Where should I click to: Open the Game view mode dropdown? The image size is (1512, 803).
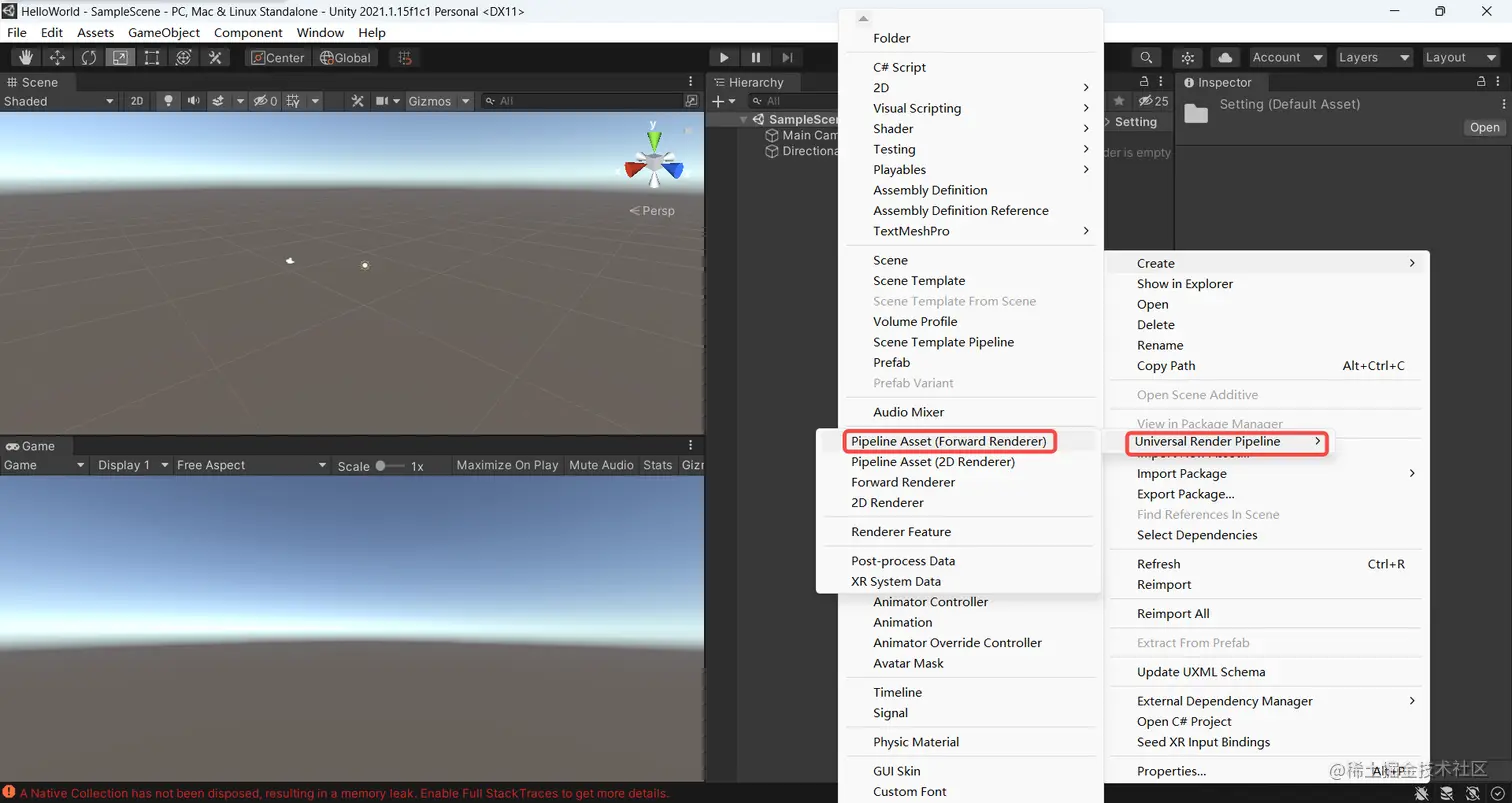[x=44, y=465]
